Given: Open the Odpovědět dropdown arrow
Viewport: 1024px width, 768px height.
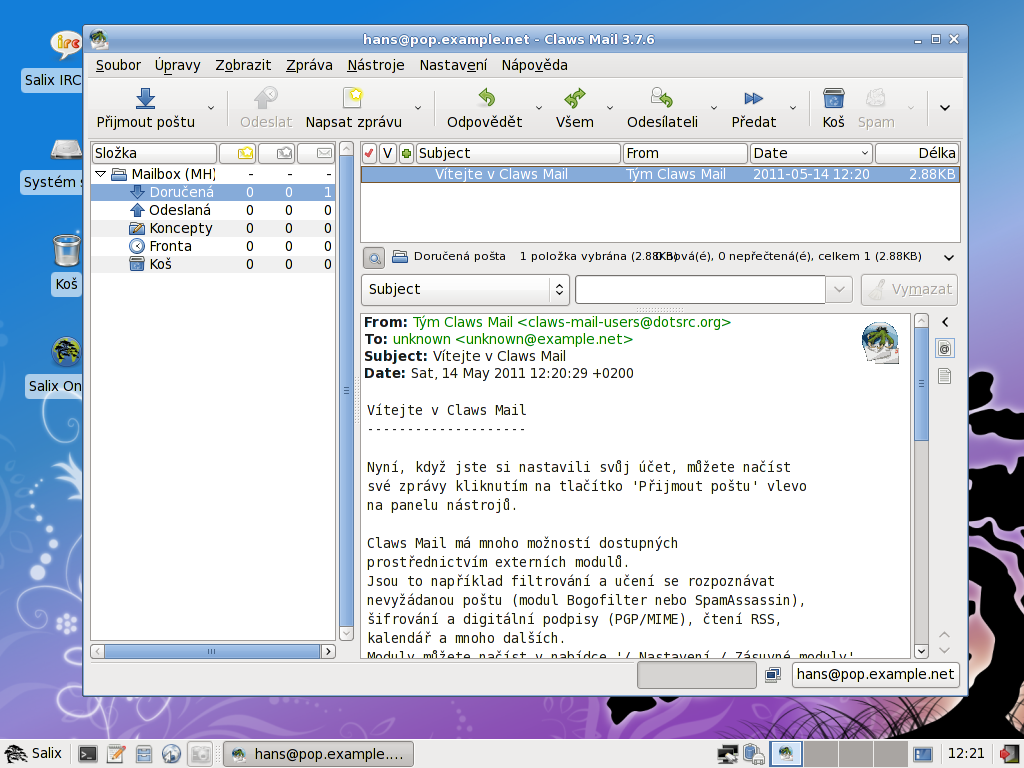Looking at the screenshot, I should tap(539, 108).
